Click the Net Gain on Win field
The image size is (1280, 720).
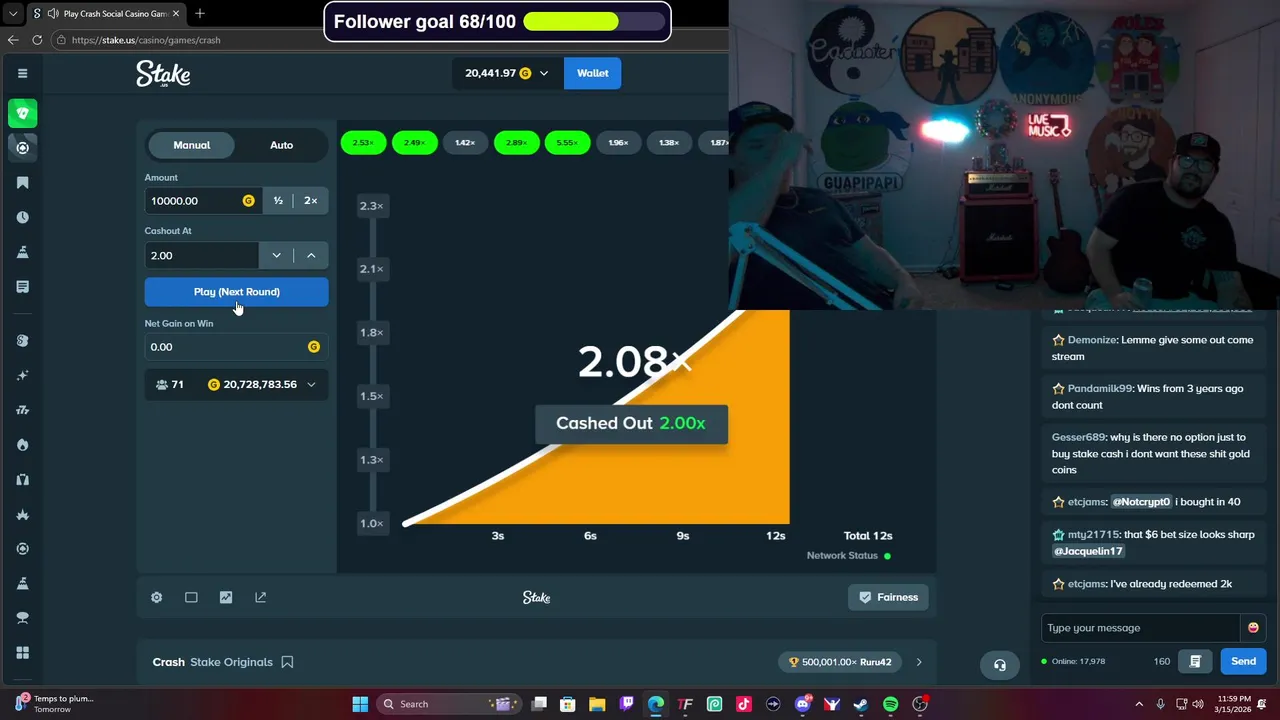coord(236,347)
